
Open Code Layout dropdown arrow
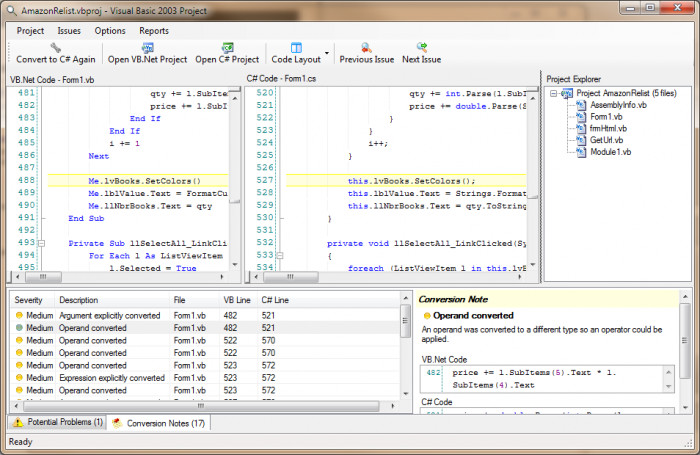click(x=327, y=54)
